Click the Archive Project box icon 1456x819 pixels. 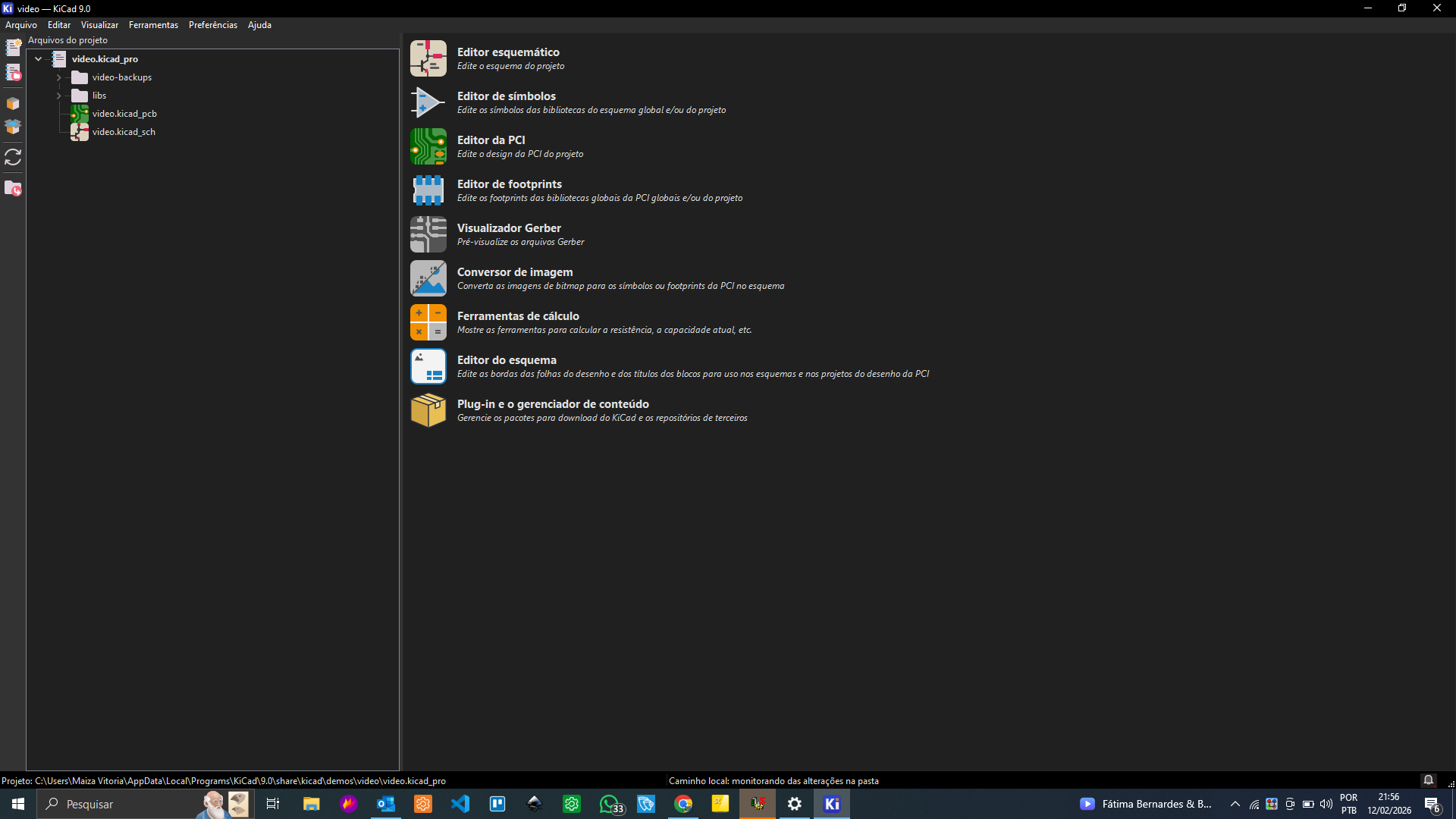(x=13, y=103)
